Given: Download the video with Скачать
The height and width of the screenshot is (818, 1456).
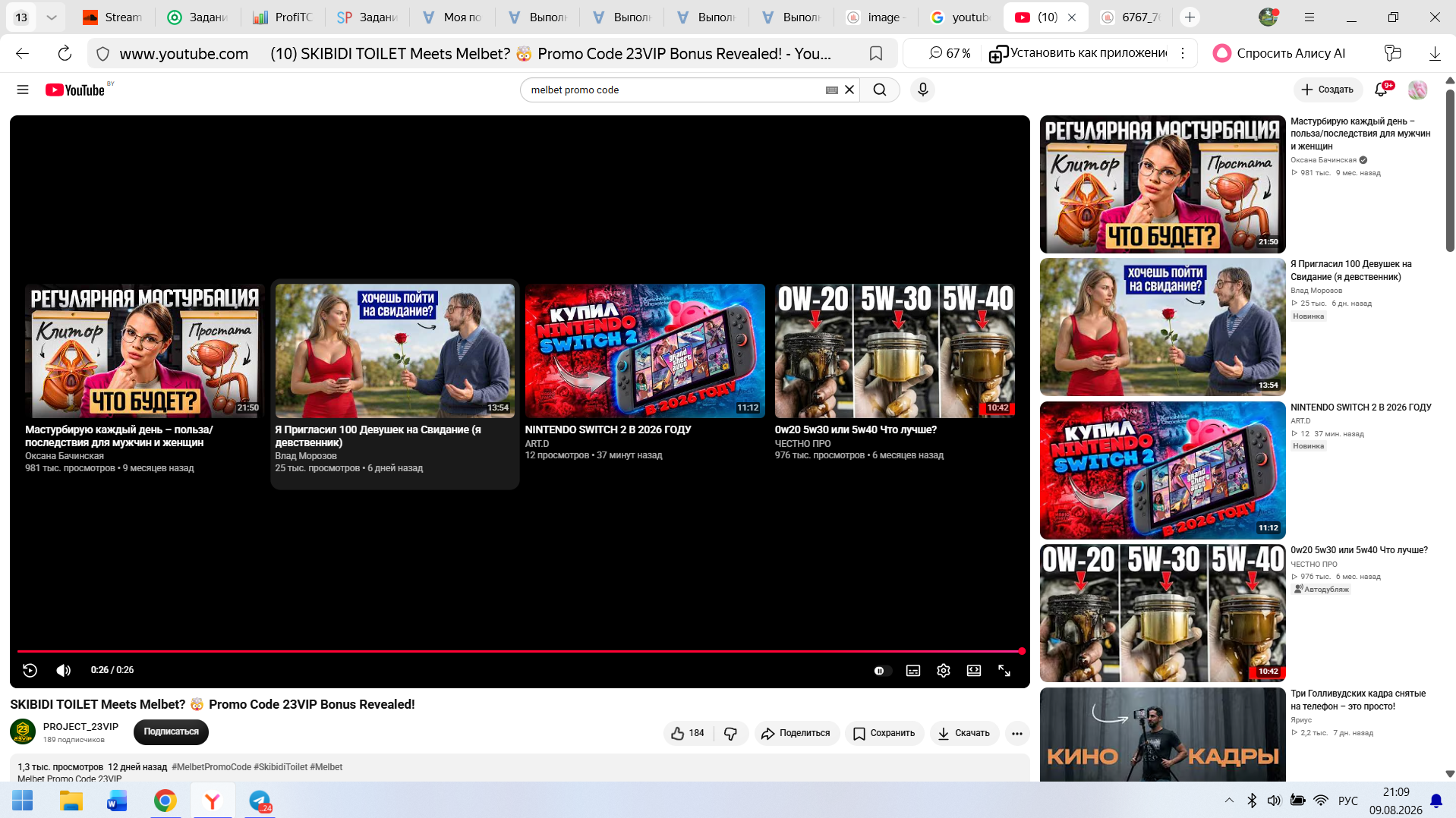Looking at the screenshot, I should point(964,733).
